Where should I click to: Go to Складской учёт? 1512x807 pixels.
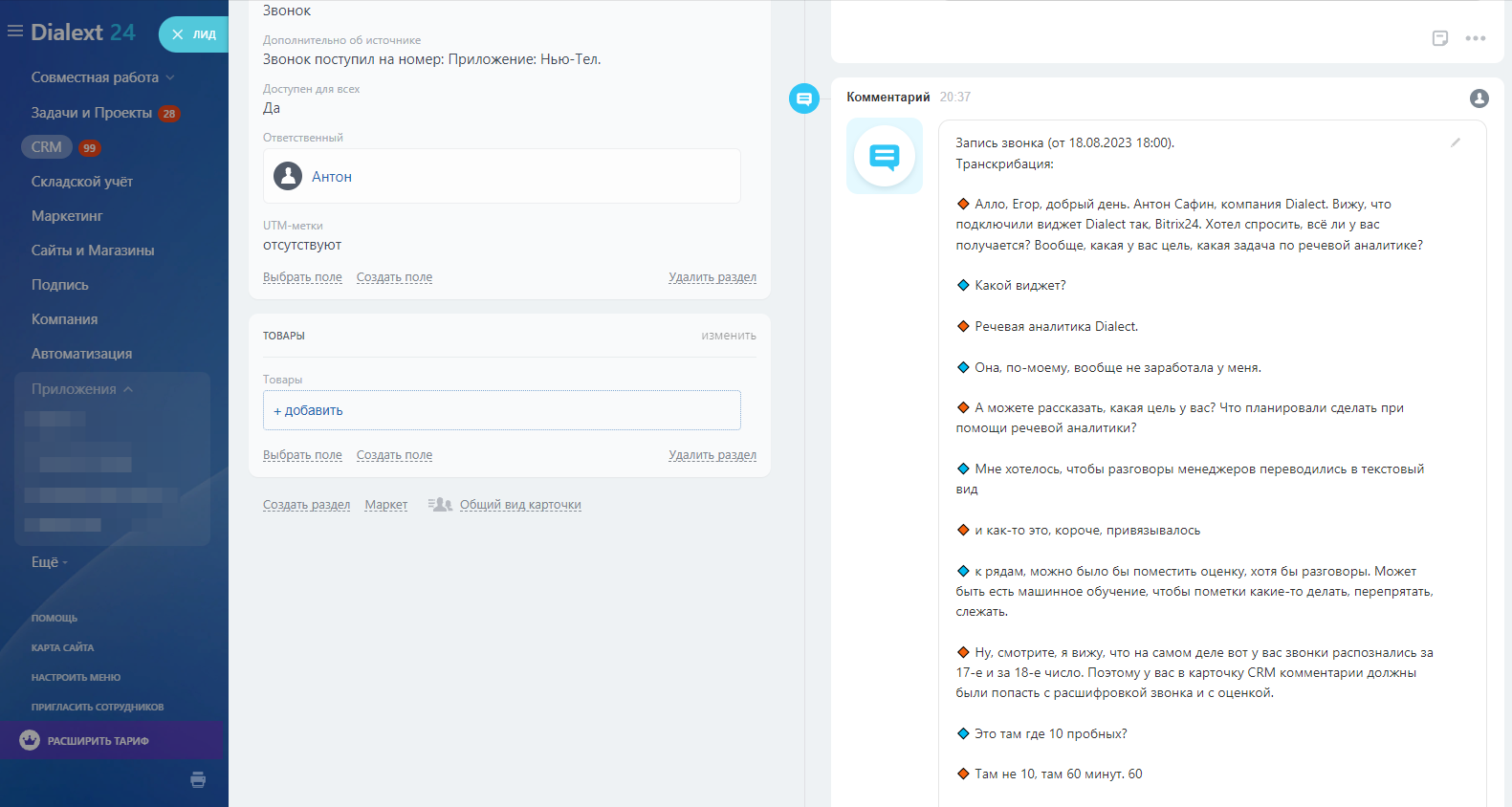coord(82,182)
